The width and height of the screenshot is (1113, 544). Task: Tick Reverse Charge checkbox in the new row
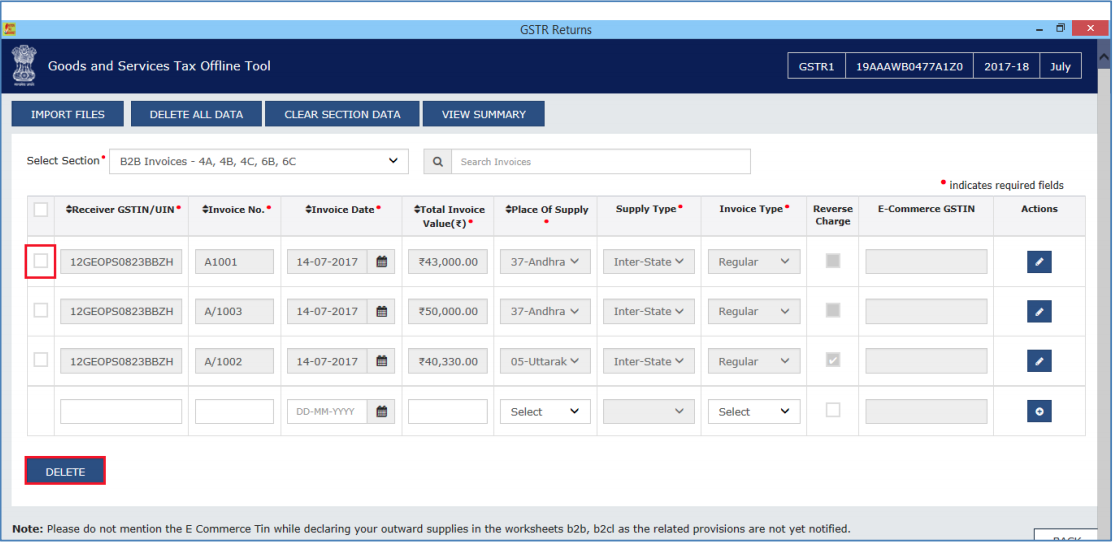point(833,410)
